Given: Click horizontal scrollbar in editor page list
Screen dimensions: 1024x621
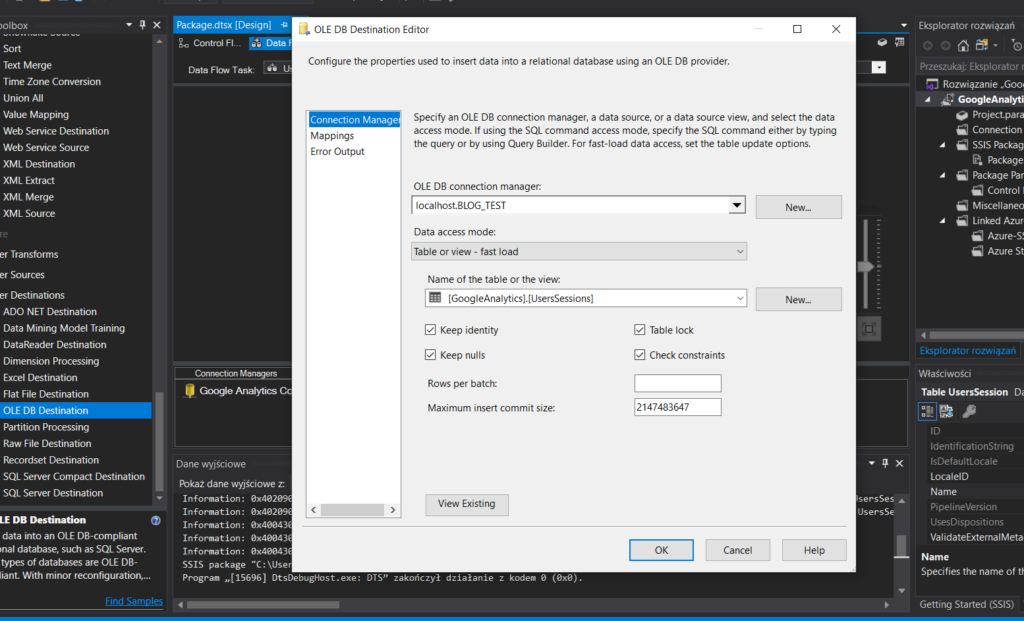Looking at the screenshot, I should [353, 509].
